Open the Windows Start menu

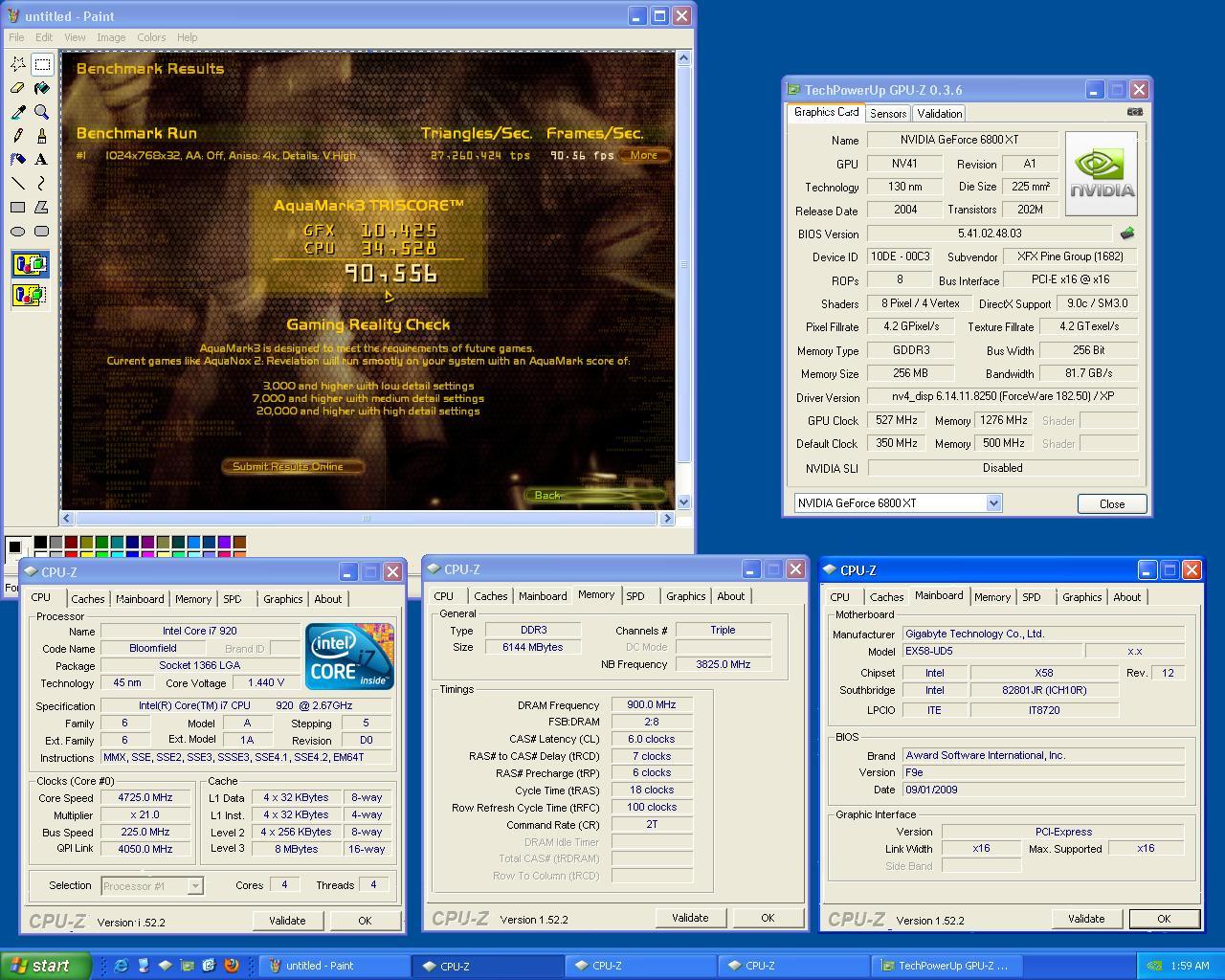(45, 966)
